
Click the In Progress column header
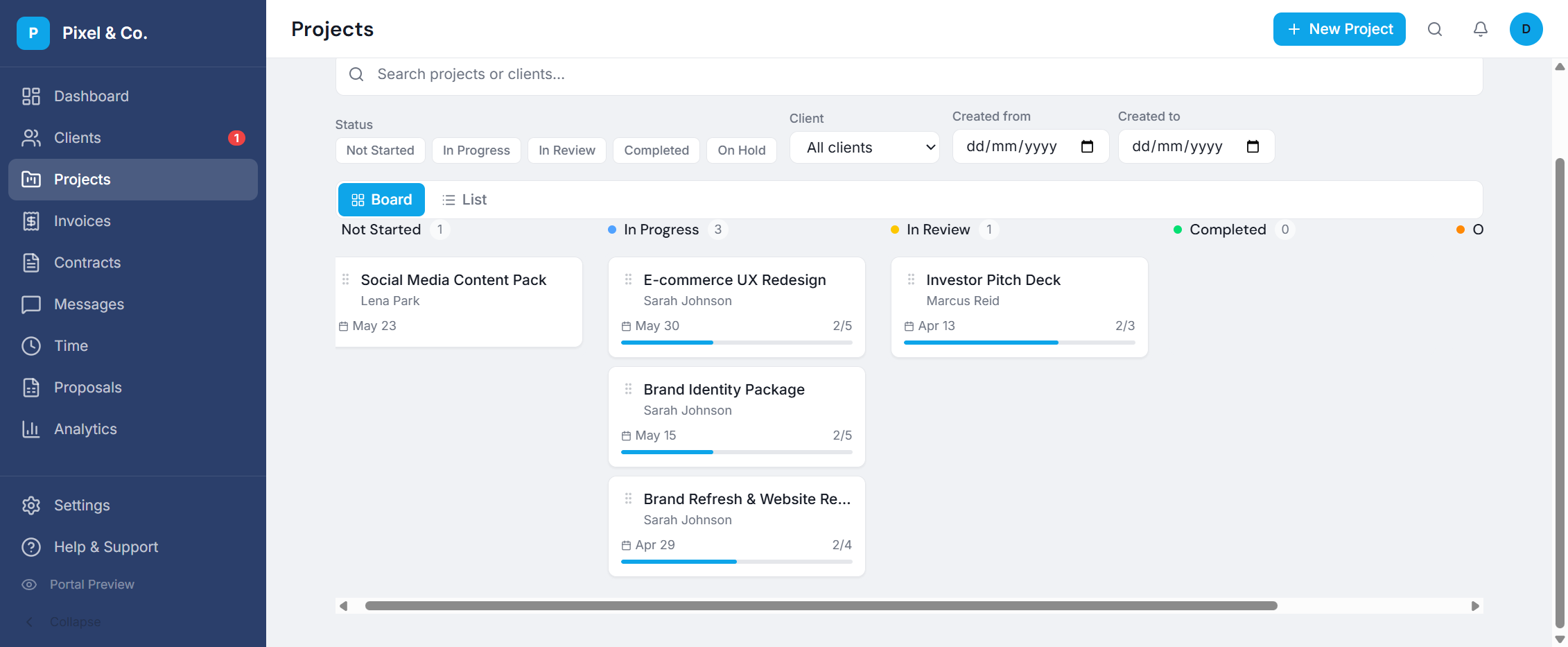coord(661,230)
